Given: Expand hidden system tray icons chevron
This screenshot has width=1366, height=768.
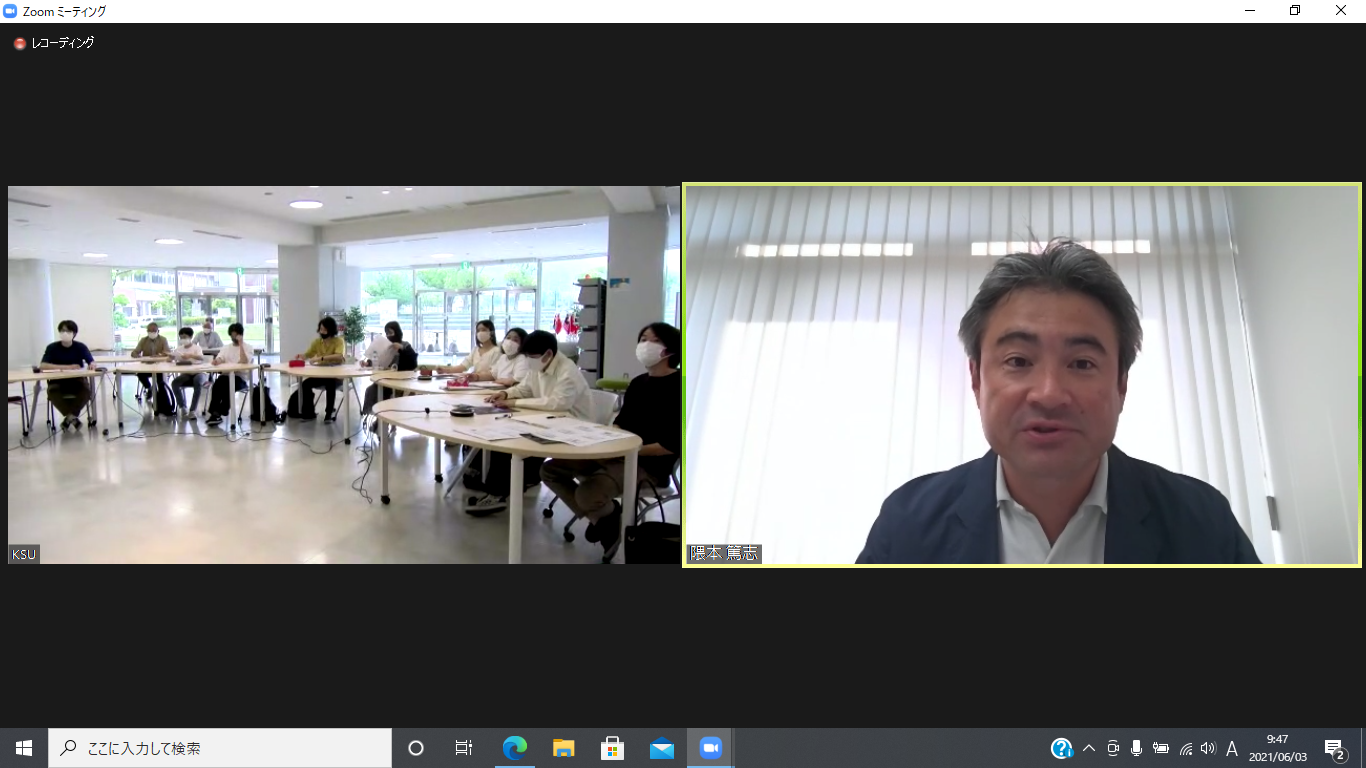Looking at the screenshot, I should pos(1089,748).
